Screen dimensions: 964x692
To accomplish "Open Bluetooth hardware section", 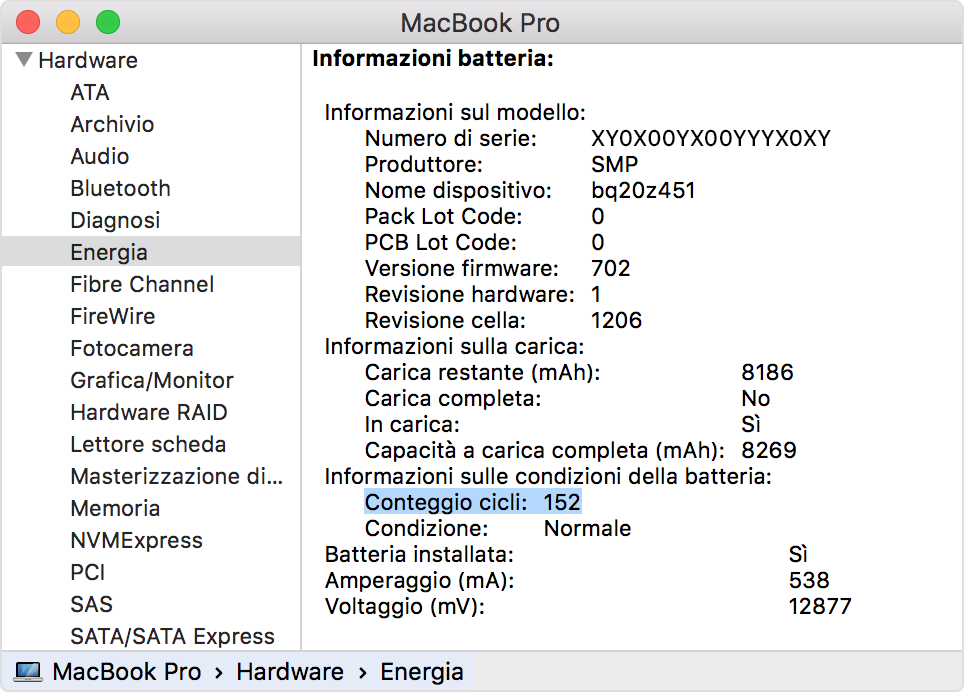I will pyautogui.click(x=120, y=188).
